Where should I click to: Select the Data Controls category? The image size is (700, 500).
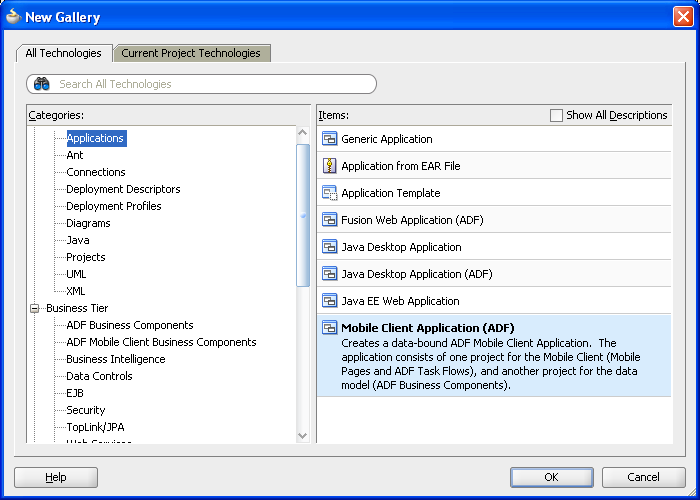pyautogui.click(x=99, y=376)
